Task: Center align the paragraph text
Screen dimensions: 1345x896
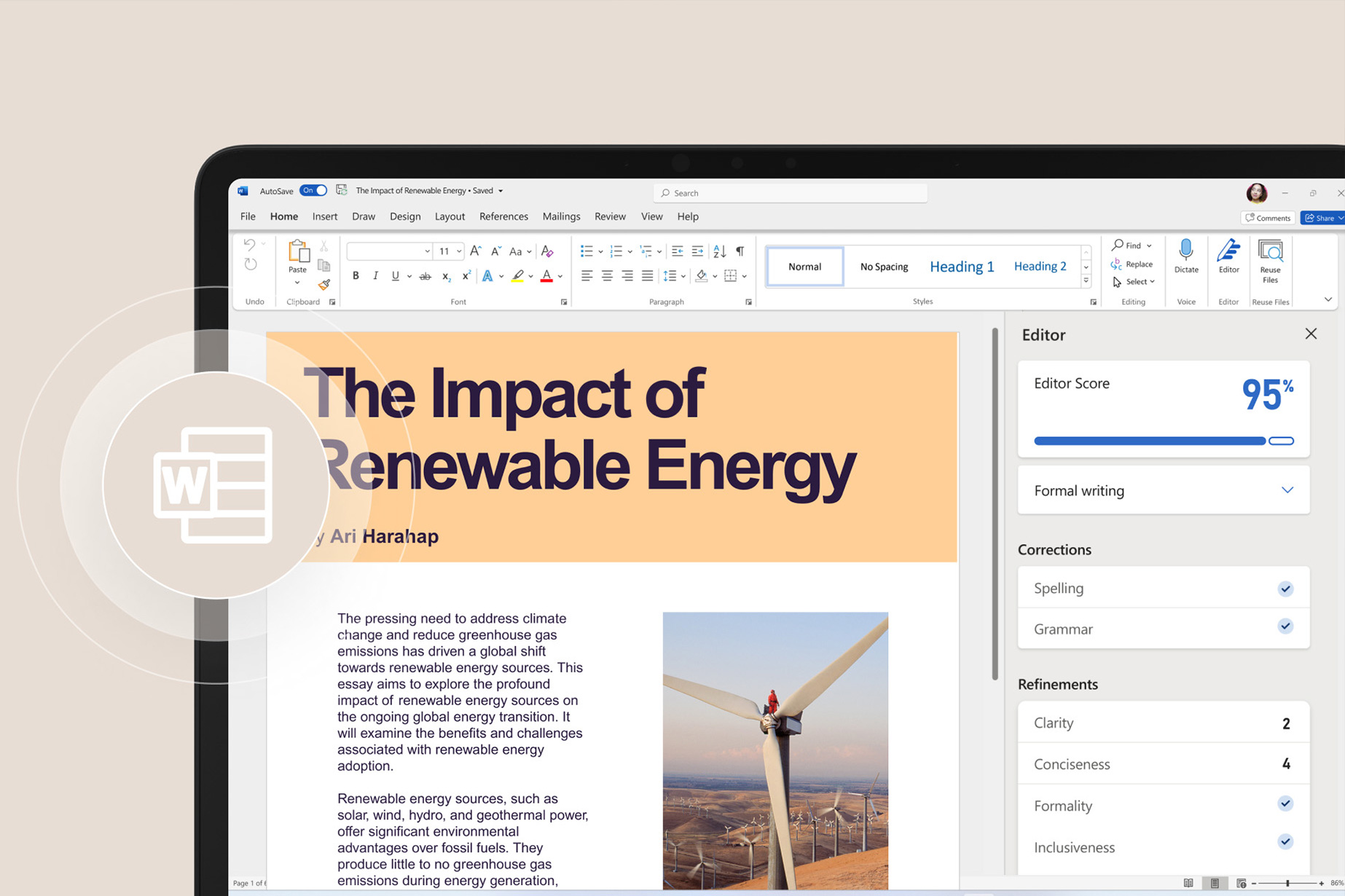Action: [607, 276]
